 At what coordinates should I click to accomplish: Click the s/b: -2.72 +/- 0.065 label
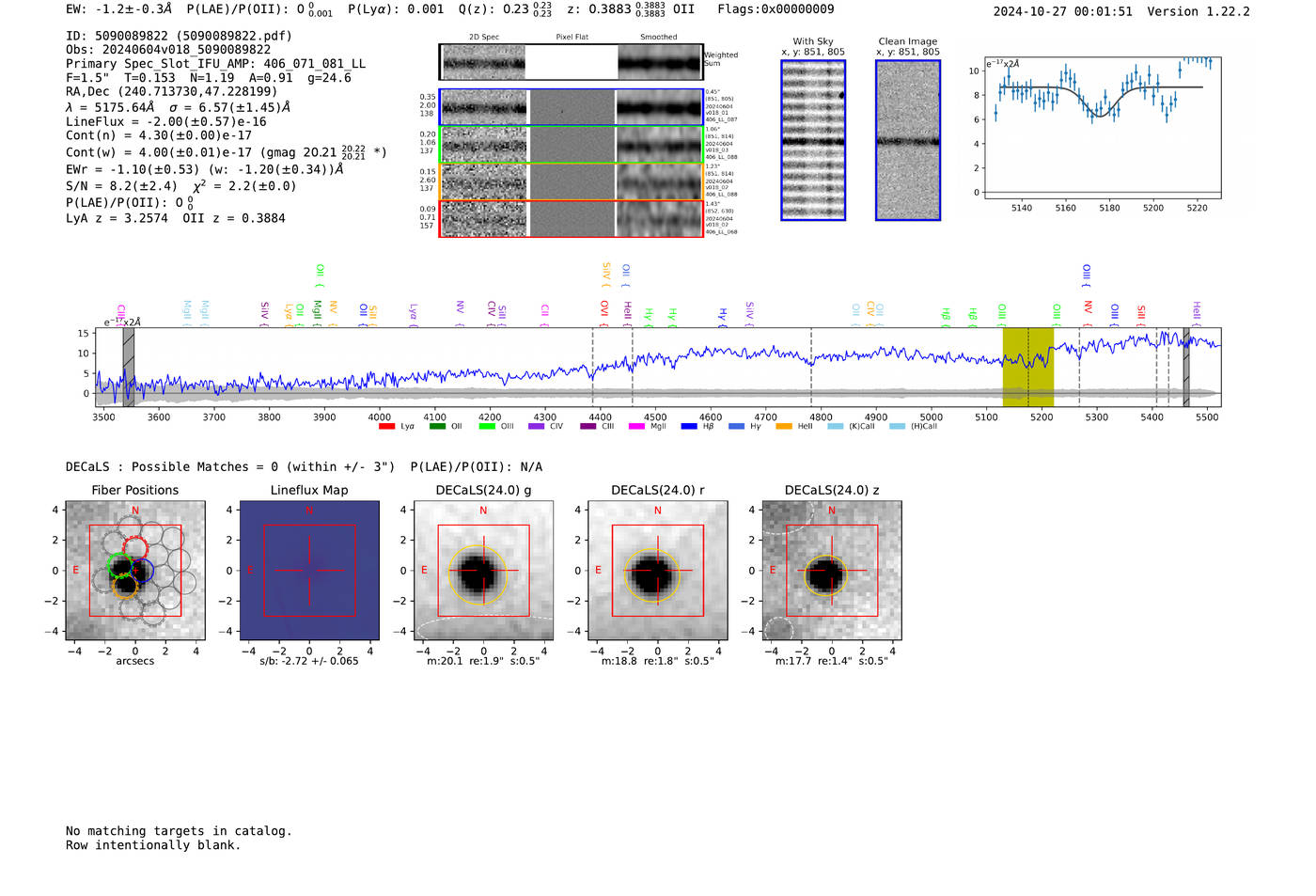(x=309, y=661)
